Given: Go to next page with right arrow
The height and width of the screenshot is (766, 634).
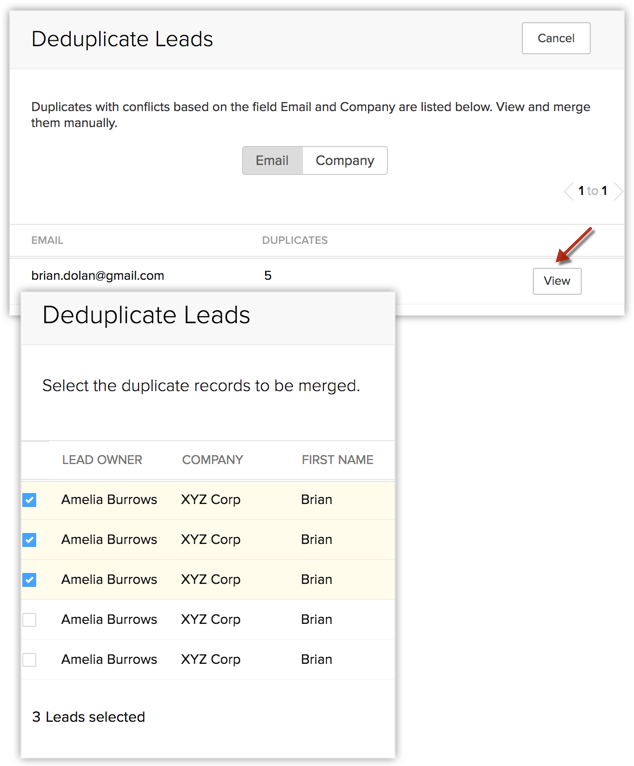Looking at the screenshot, I should 618,191.
